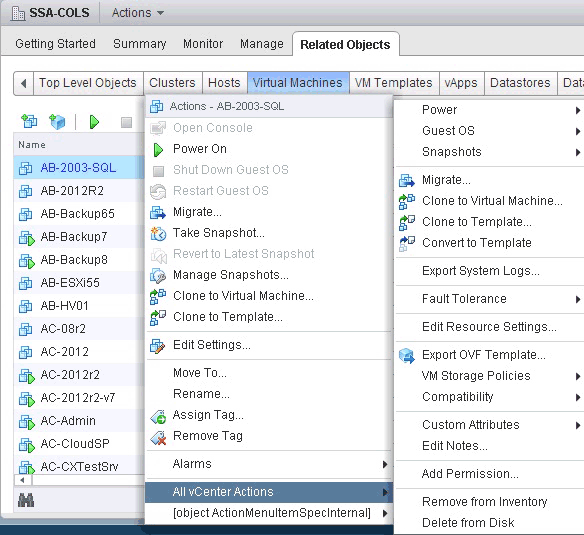584x535 pixels.
Task: Click the binoculars find icon at the bottom of the list
Action: pos(26,500)
